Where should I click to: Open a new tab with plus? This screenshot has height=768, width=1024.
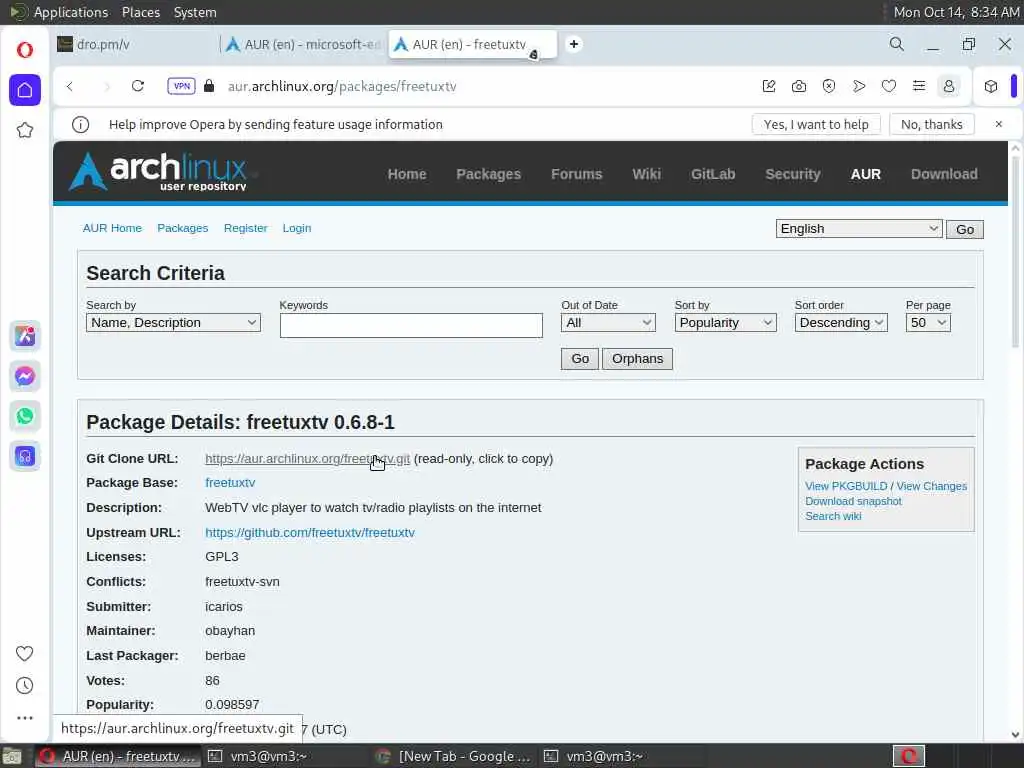(573, 44)
